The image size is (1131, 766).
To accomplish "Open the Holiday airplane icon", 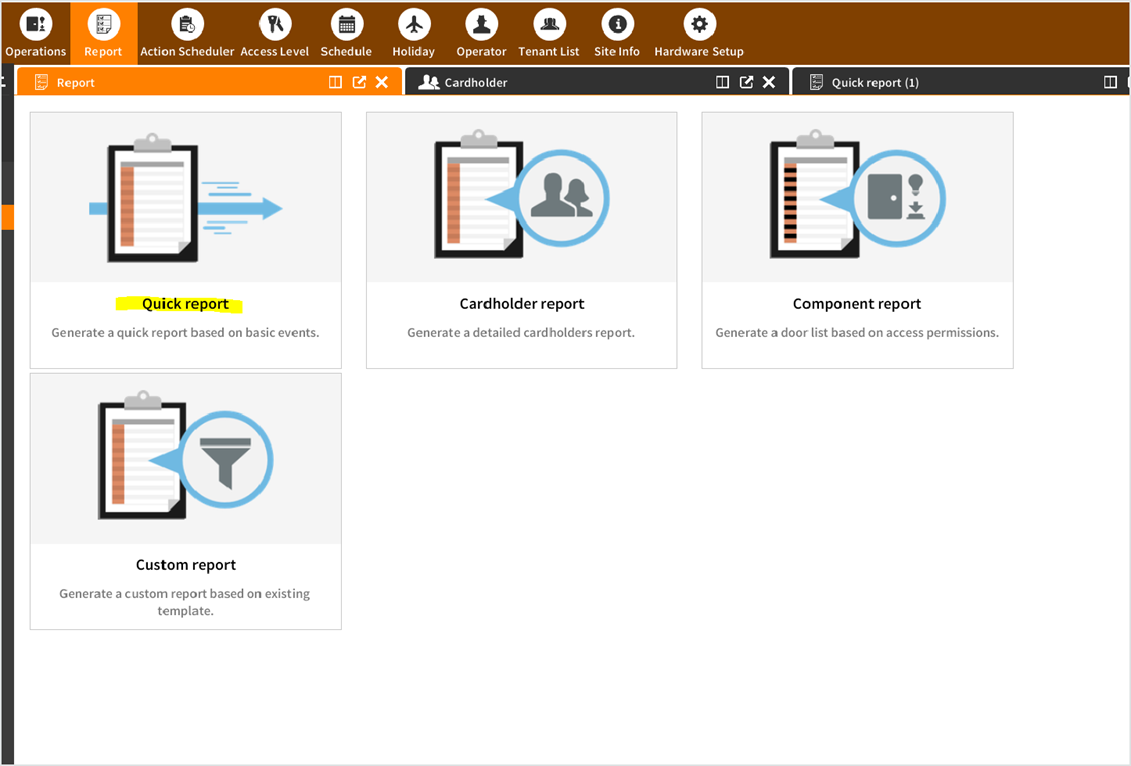I will tap(413, 24).
